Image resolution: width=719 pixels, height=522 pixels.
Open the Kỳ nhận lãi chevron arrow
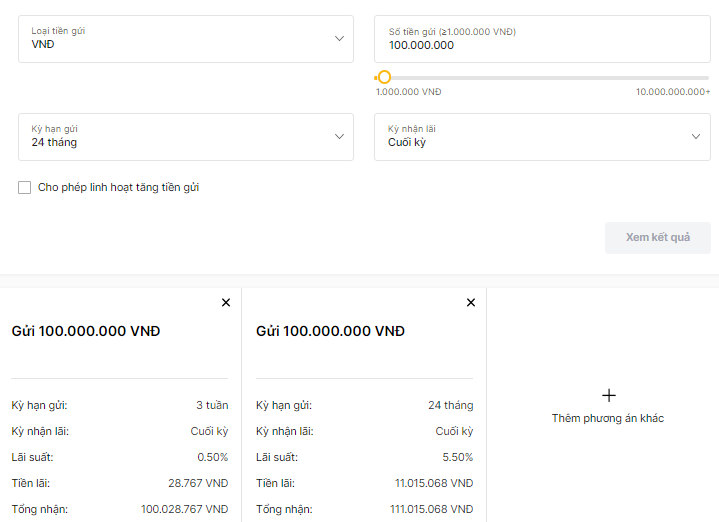[696, 136]
